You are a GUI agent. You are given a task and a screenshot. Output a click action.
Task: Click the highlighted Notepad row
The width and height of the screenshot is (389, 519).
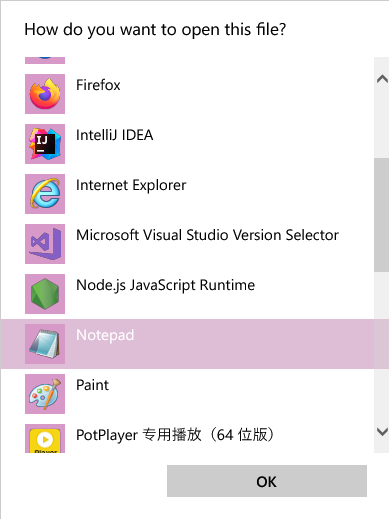[194, 344]
